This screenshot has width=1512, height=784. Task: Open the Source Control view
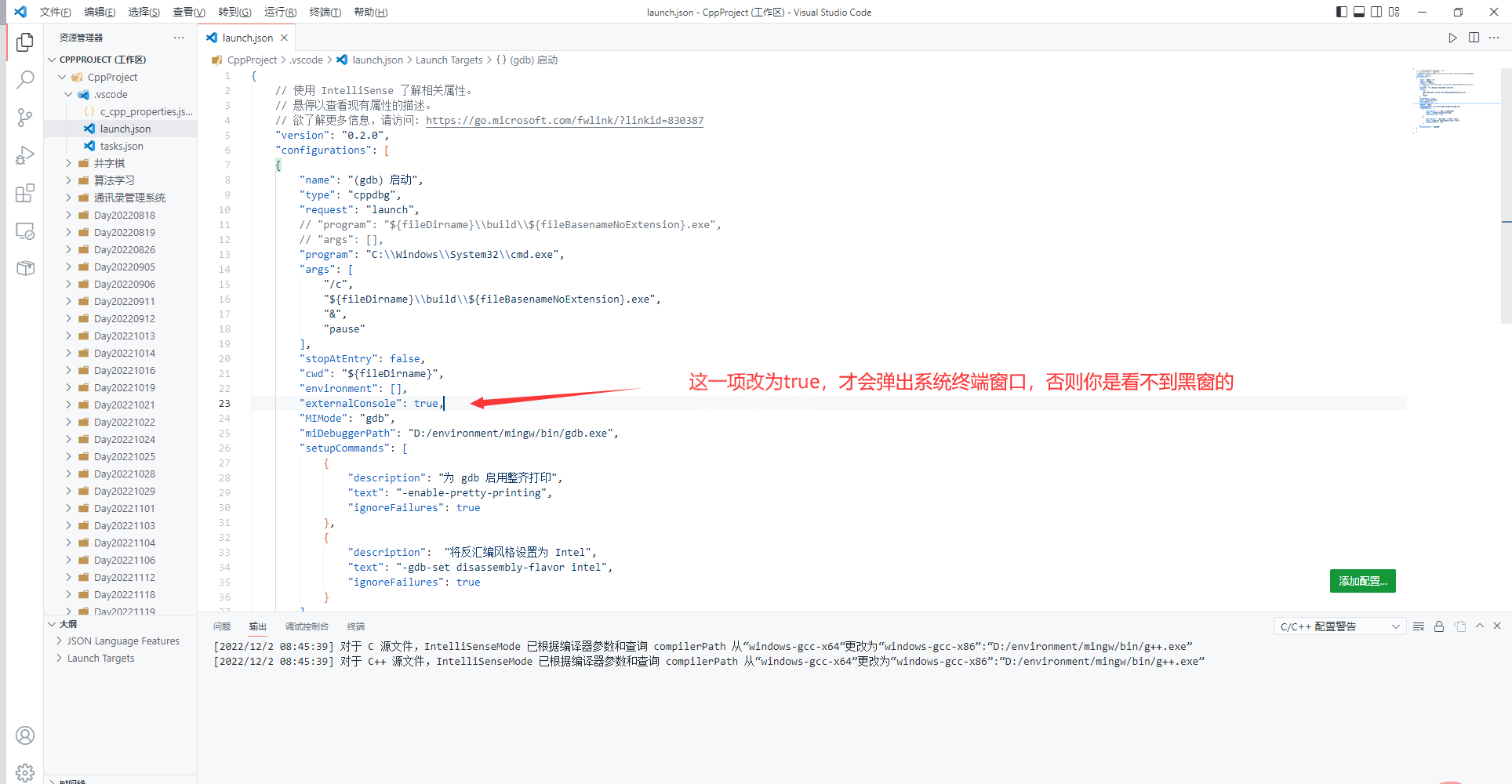25,118
